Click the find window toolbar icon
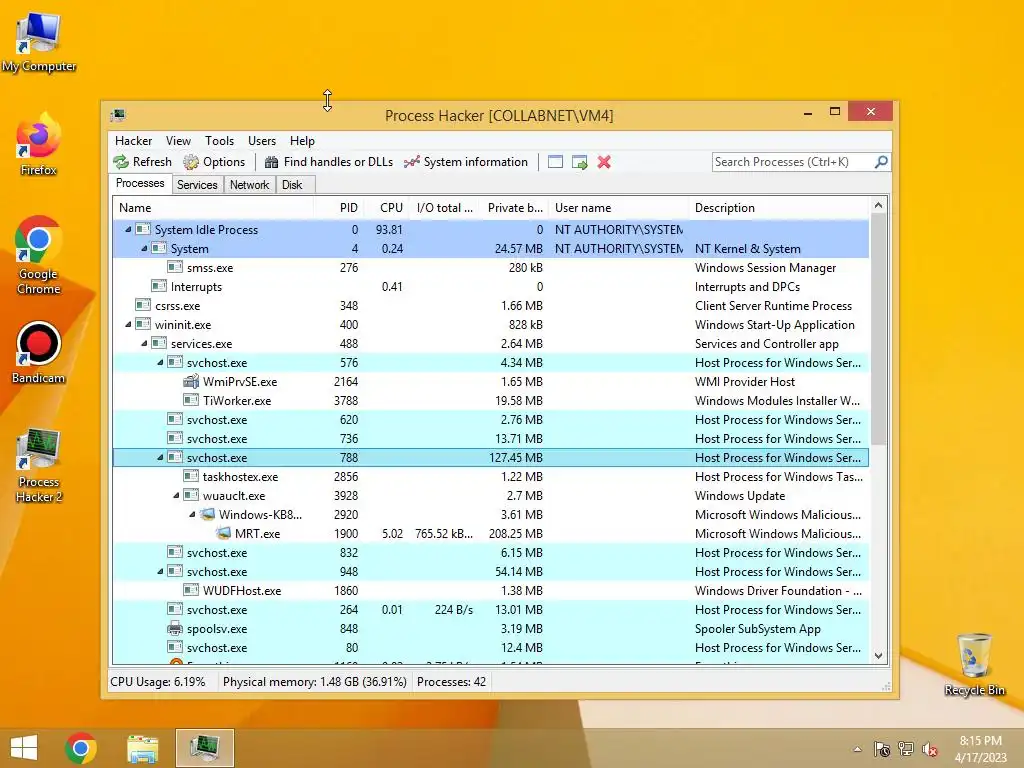 pos(555,162)
